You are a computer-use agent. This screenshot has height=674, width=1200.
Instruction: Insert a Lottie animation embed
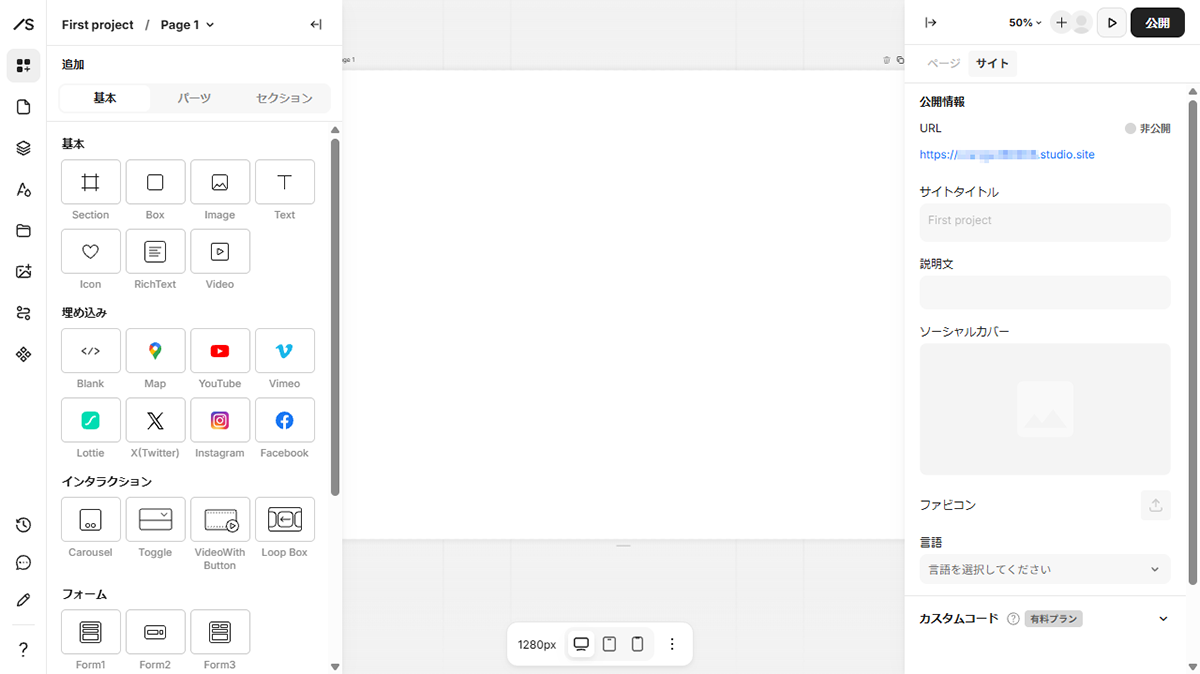(91, 421)
